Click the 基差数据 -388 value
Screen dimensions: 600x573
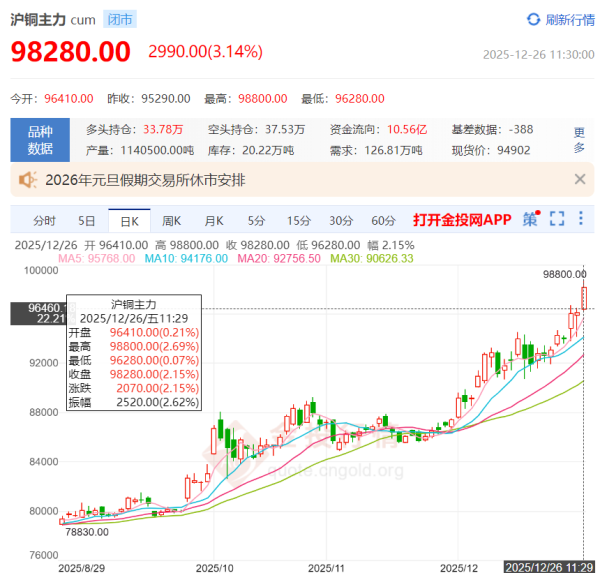point(521,129)
